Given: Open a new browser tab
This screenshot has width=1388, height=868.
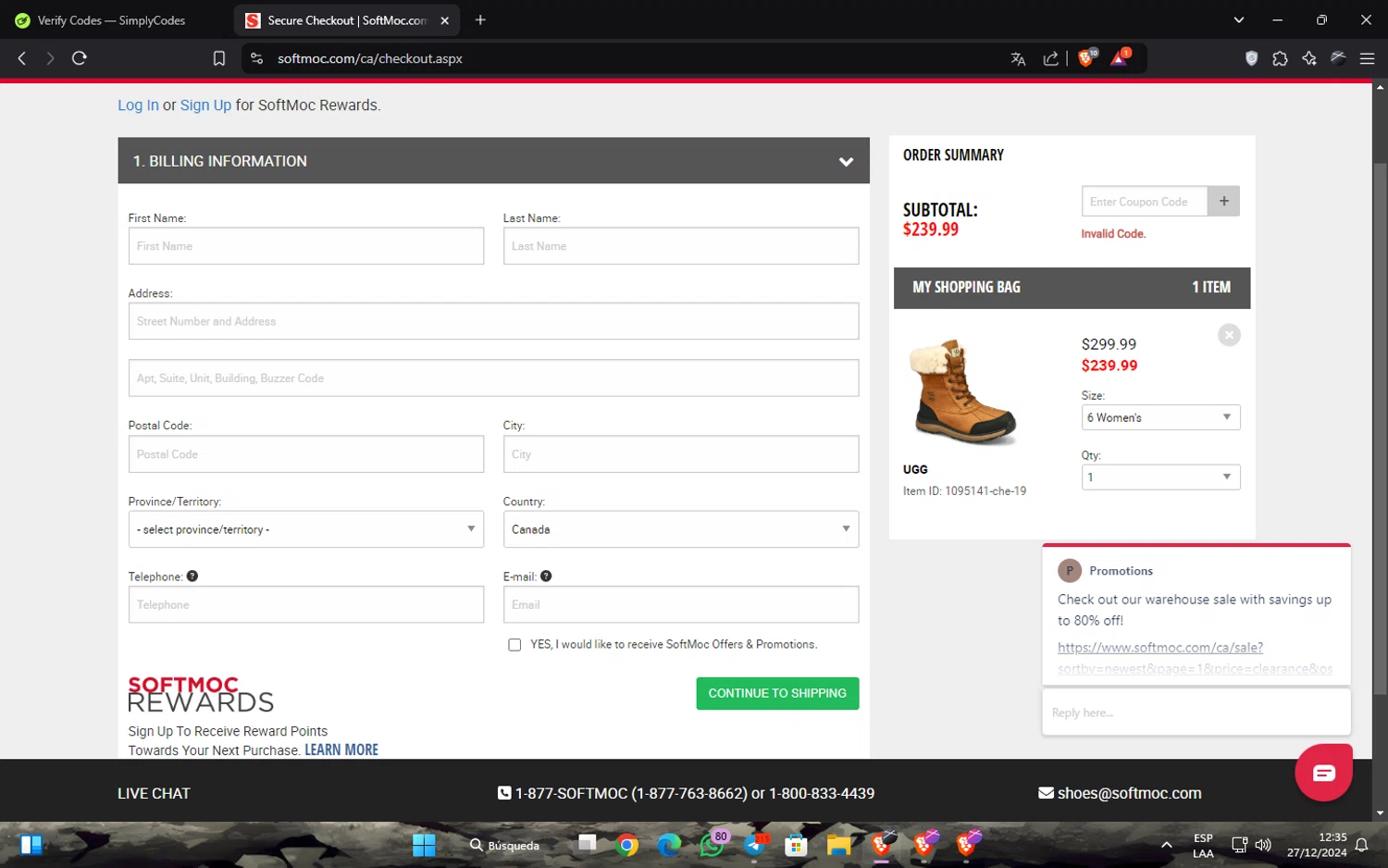Looking at the screenshot, I should [x=480, y=19].
